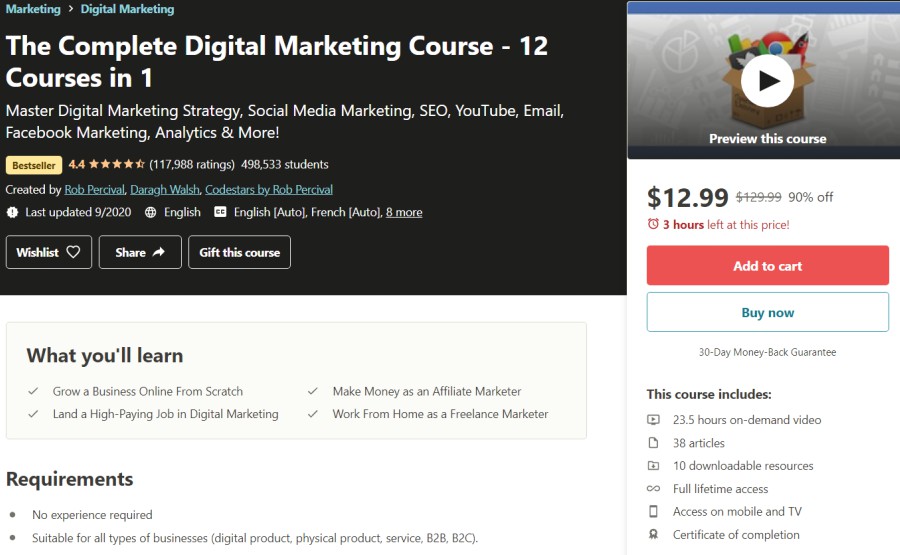900x555 pixels.
Task: Click Grow a Business Online From Scratch
Action: [x=148, y=391]
